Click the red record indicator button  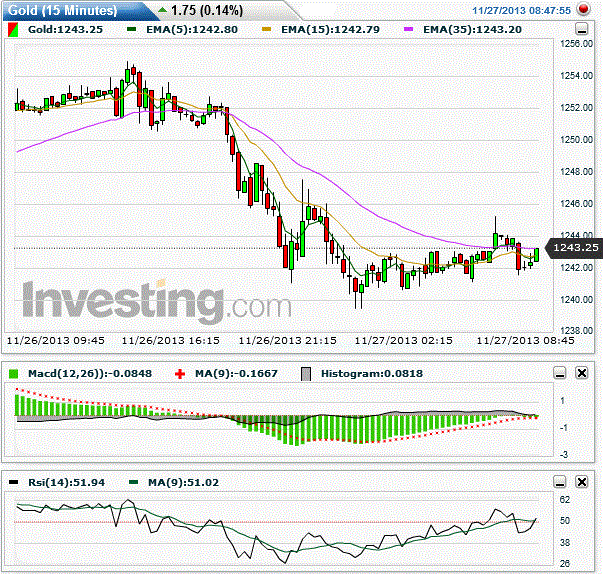[x=583, y=9]
